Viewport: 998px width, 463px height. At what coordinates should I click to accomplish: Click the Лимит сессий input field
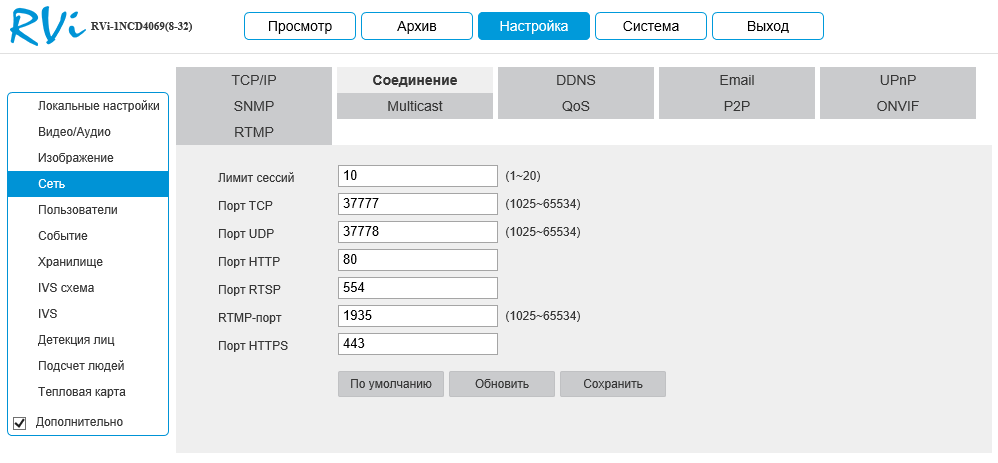(x=417, y=176)
